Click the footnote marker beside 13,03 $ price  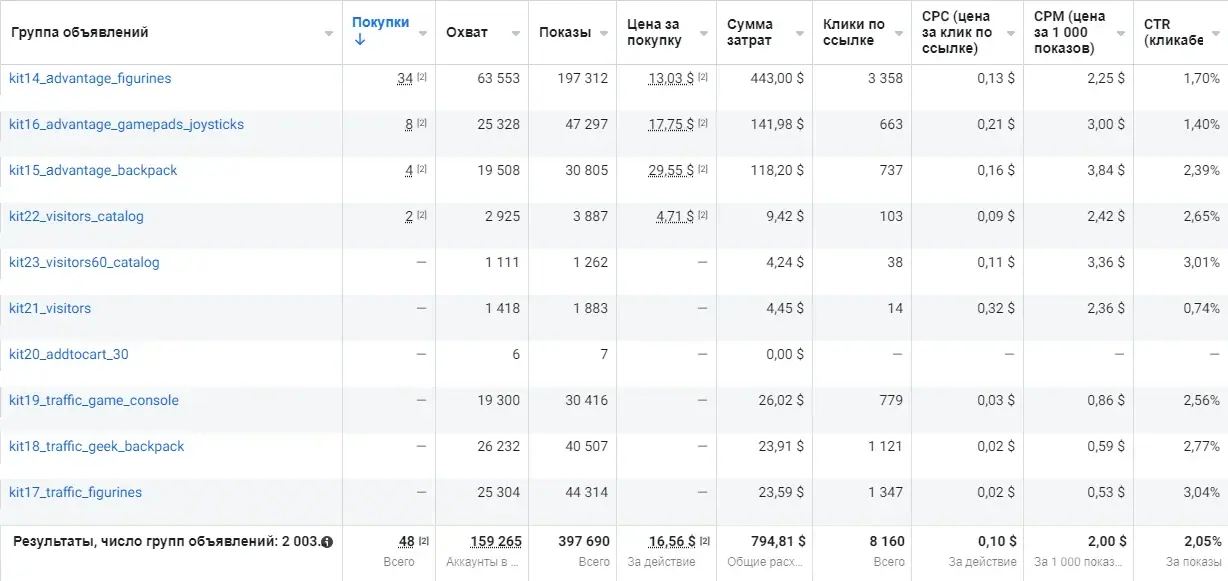click(x=703, y=78)
